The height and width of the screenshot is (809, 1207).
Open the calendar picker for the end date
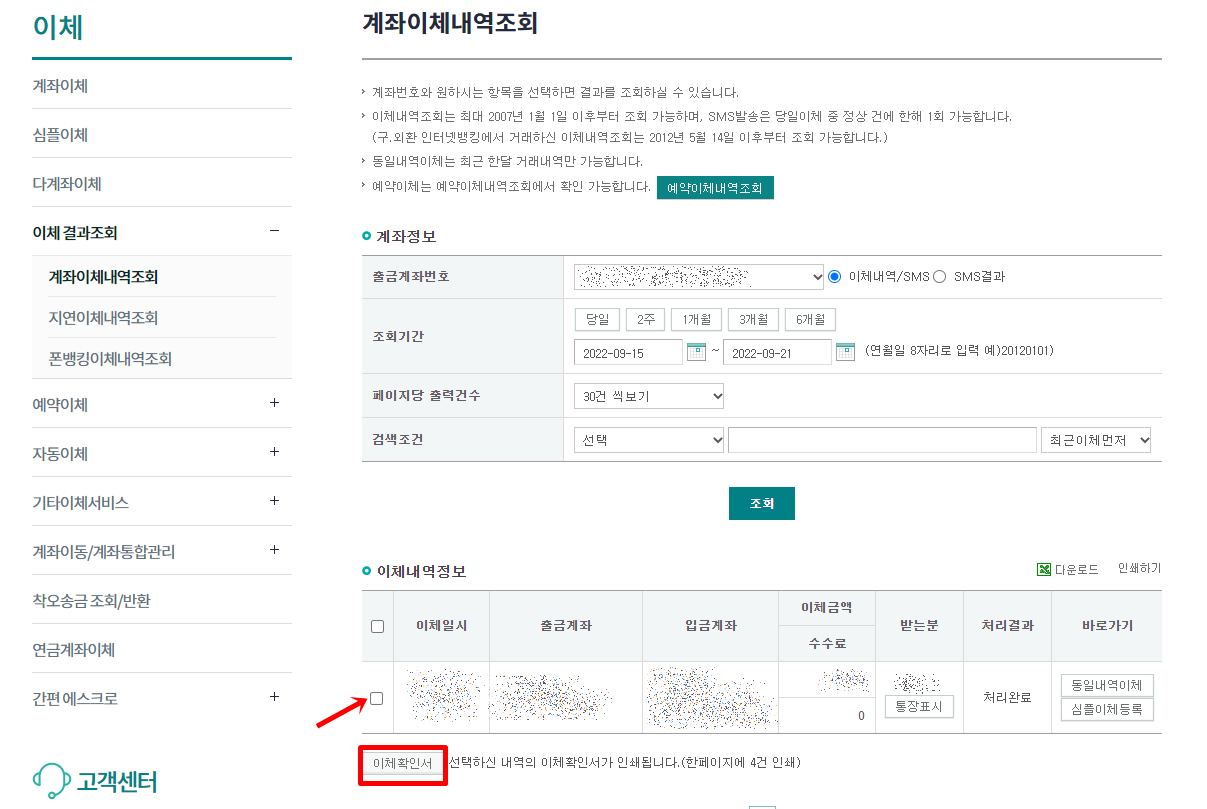pyautogui.click(x=845, y=351)
